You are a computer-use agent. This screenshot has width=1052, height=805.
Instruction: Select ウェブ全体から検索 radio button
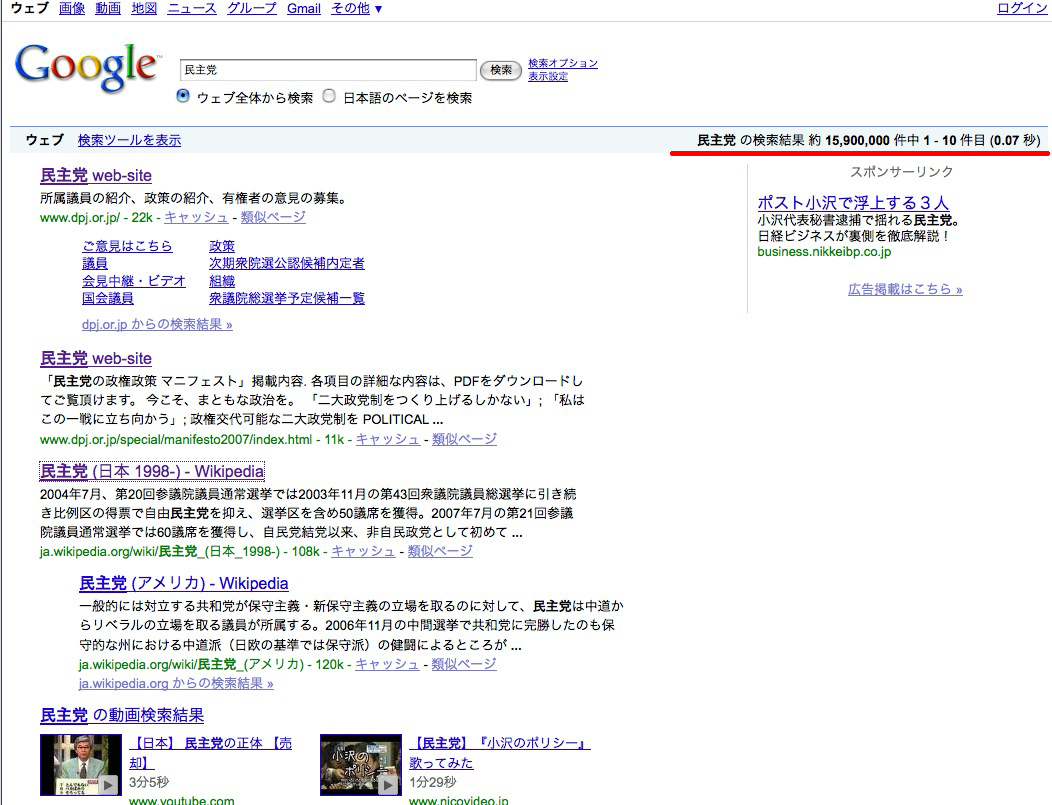tap(182, 96)
